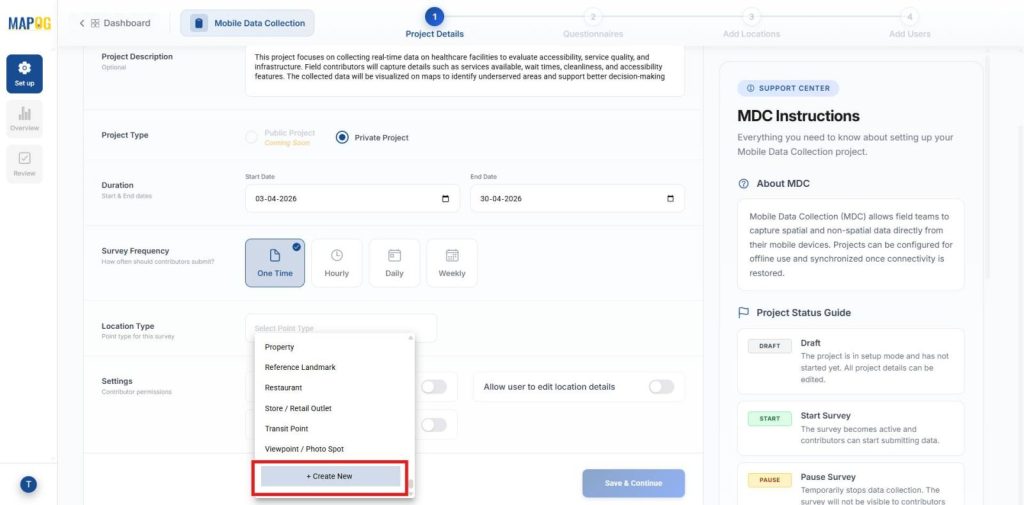Image resolution: width=1024 pixels, height=505 pixels.
Task: Go to step 4 Add Users
Action: tap(910, 24)
